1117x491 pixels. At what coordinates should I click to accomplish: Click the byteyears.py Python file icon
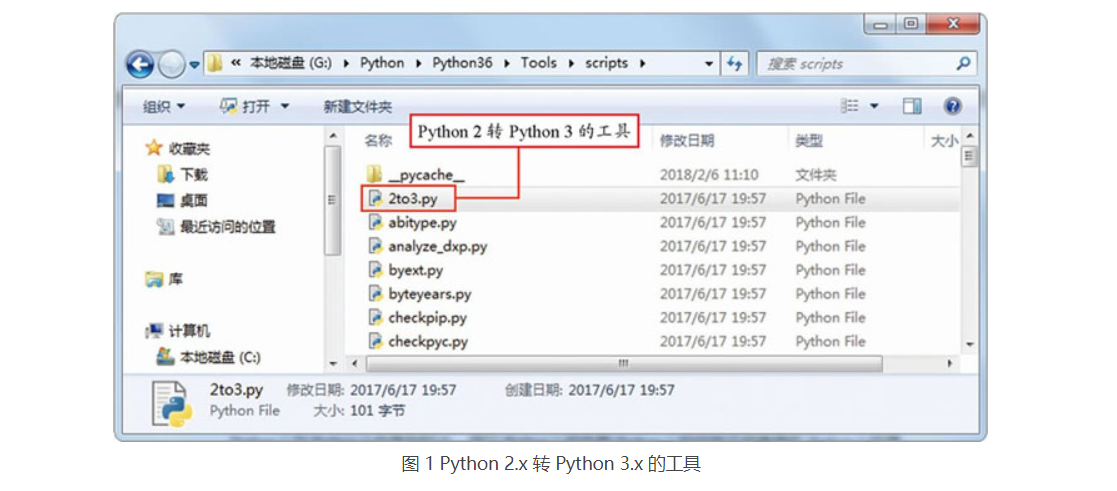tap(375, 294)
